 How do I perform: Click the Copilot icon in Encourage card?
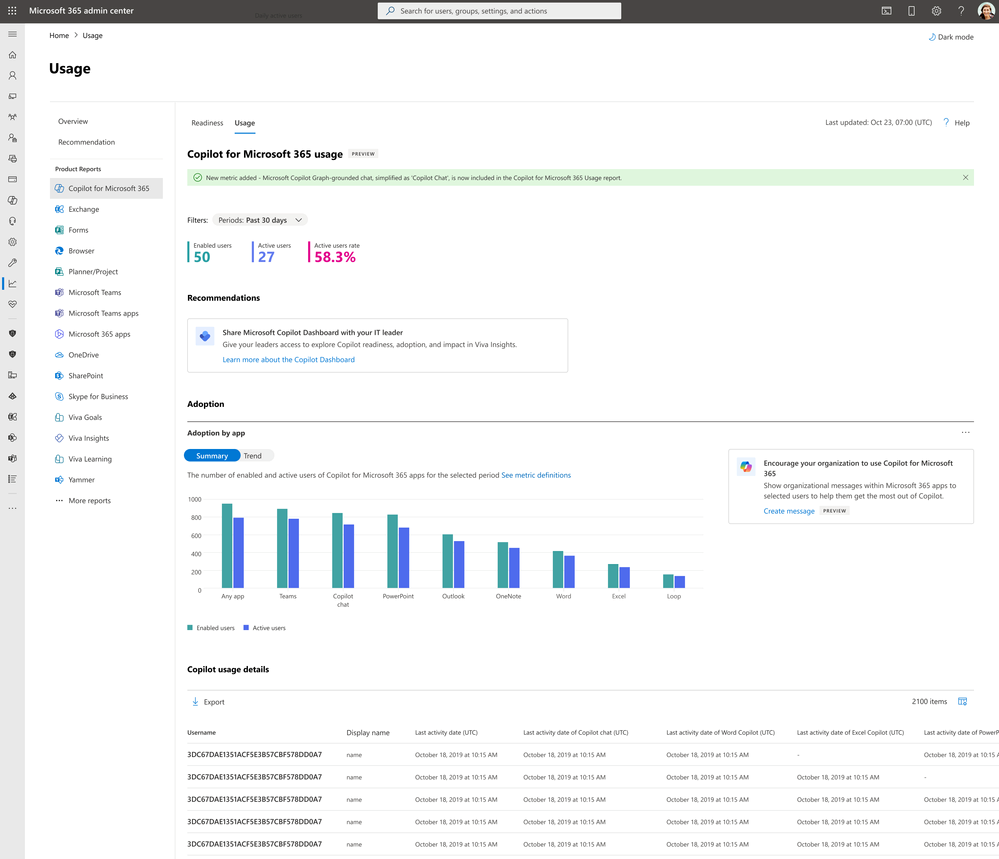pyautogui.click(x=746, y=467)
